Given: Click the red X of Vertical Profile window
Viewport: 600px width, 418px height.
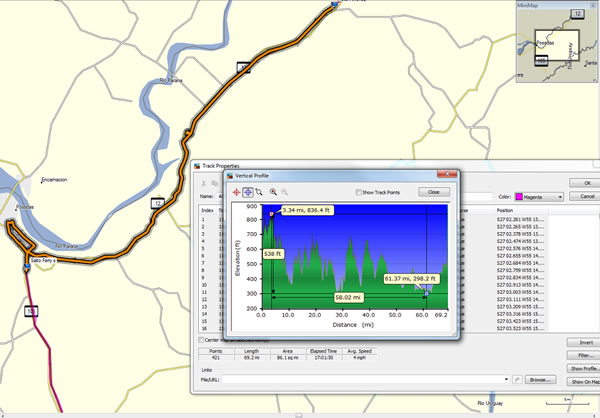Looking at the screenshot, I should click(x=447, y=174).
